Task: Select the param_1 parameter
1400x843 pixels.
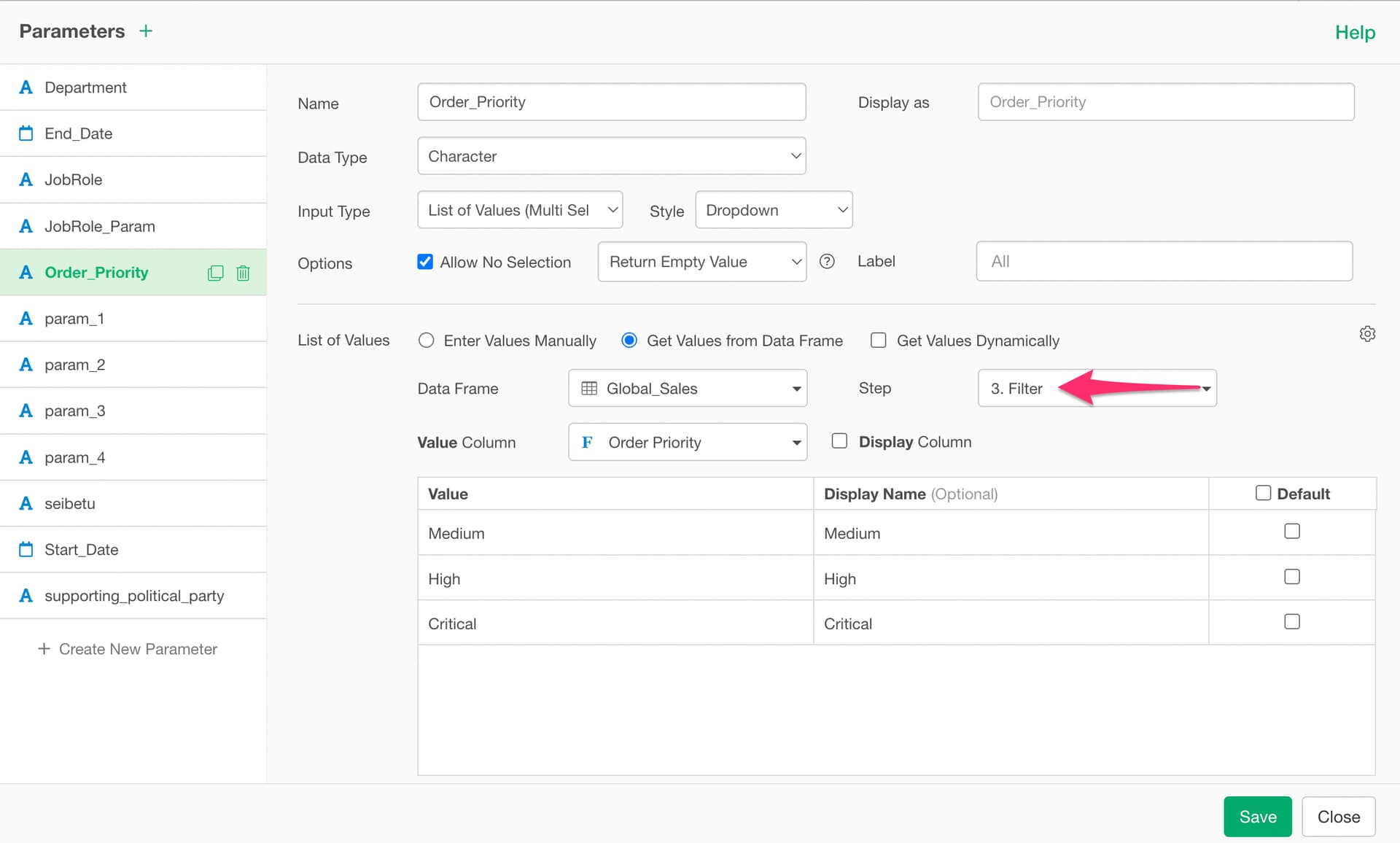Action: click(x=133, y=319)
